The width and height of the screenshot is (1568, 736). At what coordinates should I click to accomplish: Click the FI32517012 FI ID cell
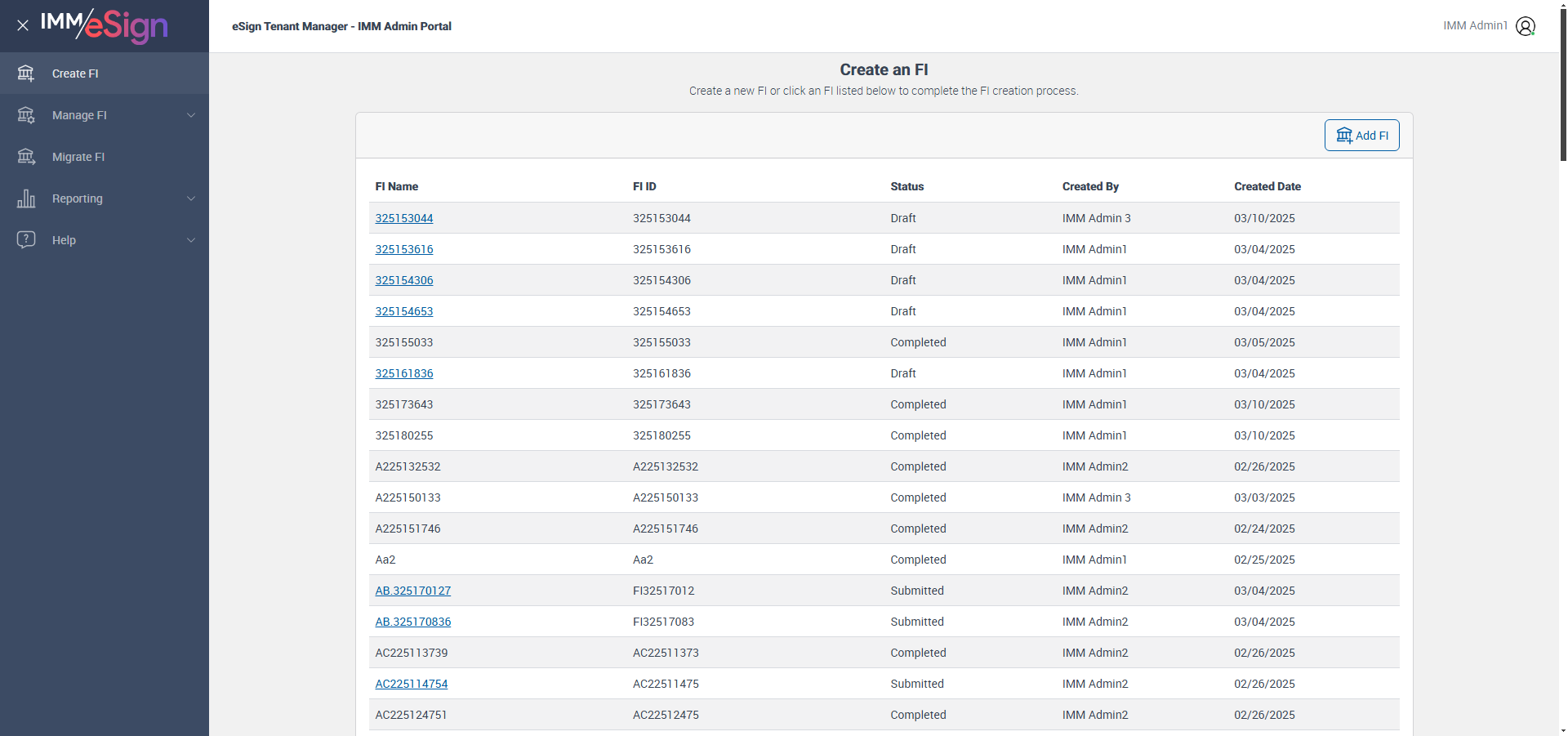664,591
